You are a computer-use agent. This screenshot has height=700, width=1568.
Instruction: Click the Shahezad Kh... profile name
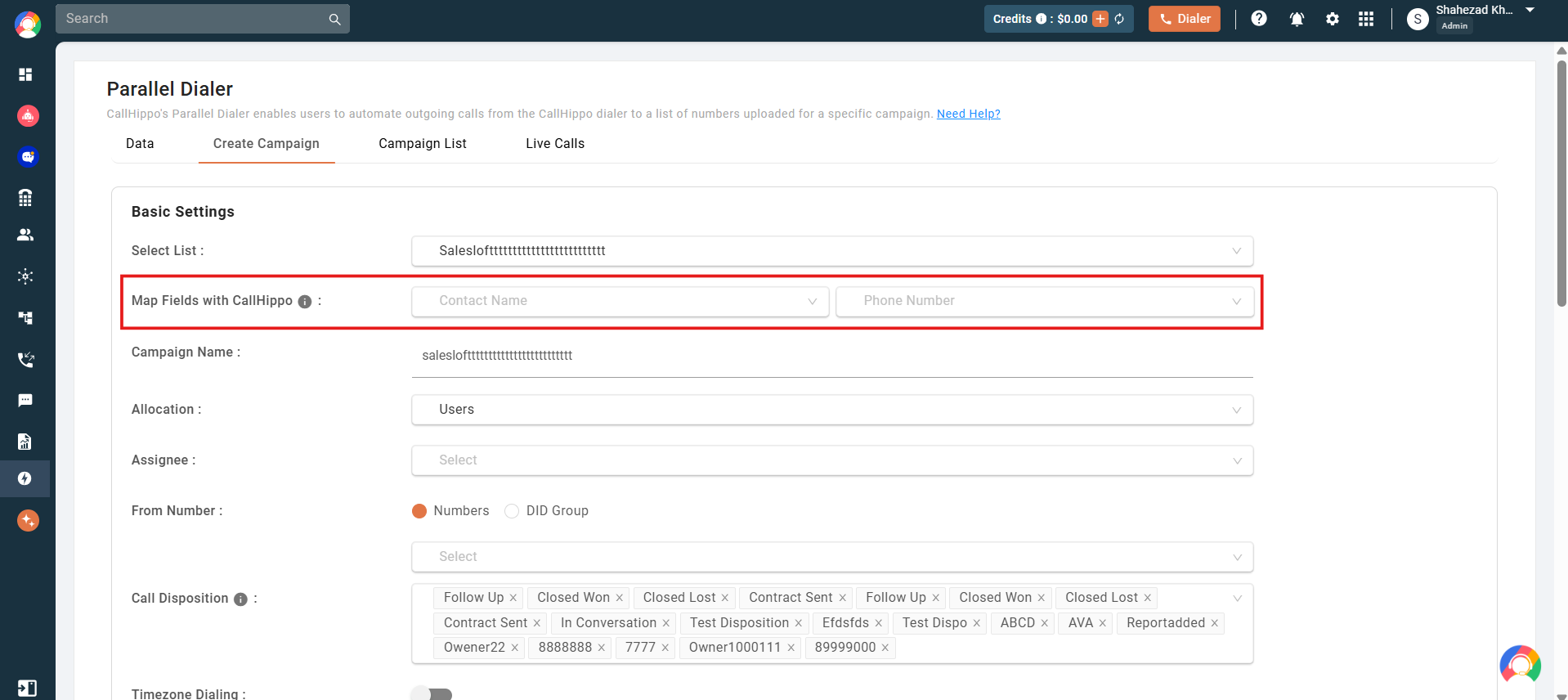1474,10
